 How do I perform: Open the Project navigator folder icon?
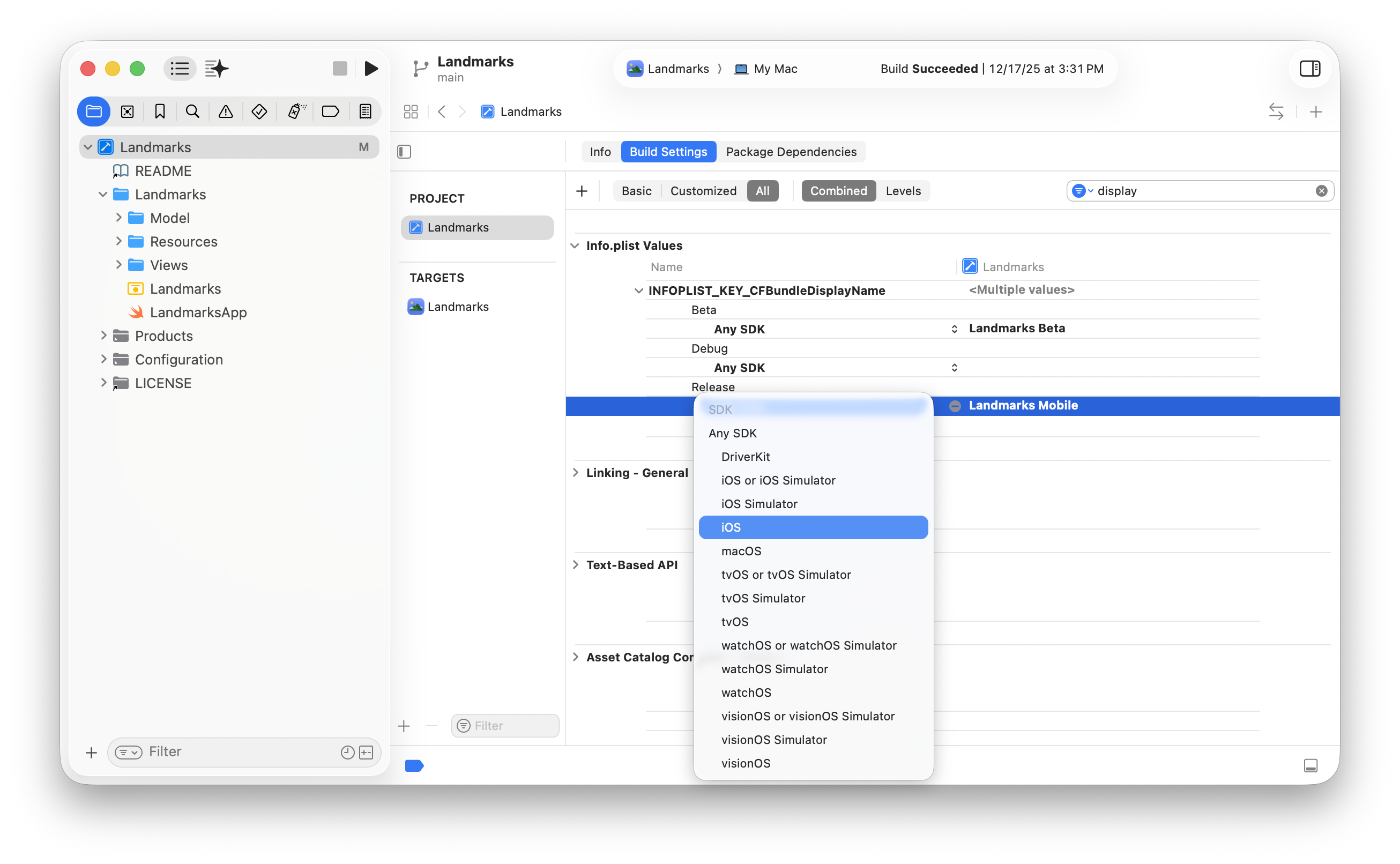coord(94,111)
